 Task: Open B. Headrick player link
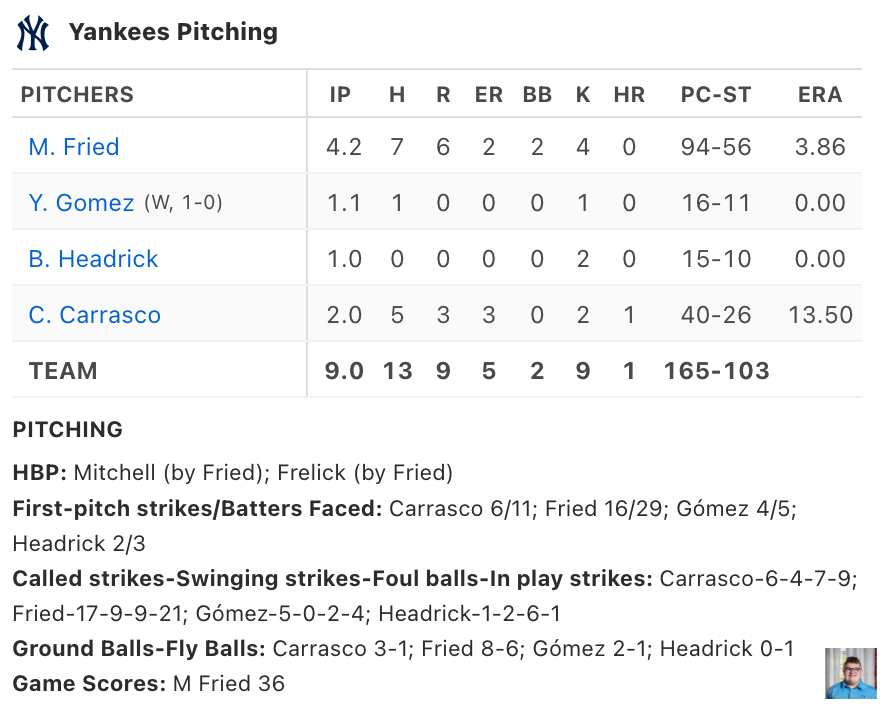click(x=93, y=259)
